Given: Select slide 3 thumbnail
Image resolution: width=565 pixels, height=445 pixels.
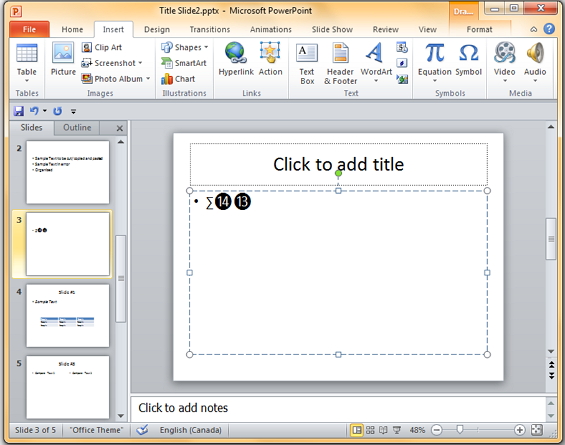Looking at the screenshot, I should (68, 244).
